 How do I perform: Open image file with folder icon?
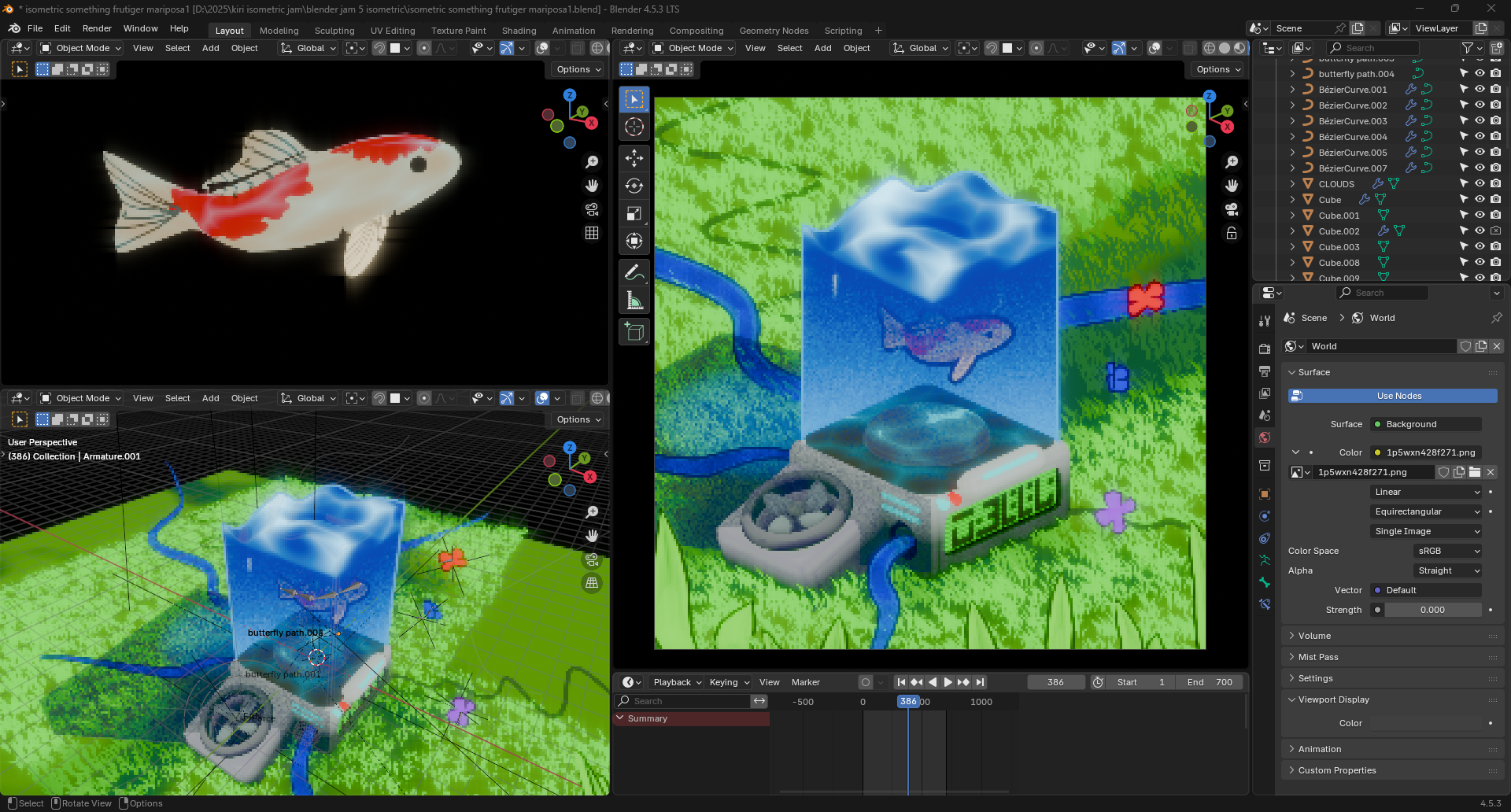click(x=1475, y=472)
